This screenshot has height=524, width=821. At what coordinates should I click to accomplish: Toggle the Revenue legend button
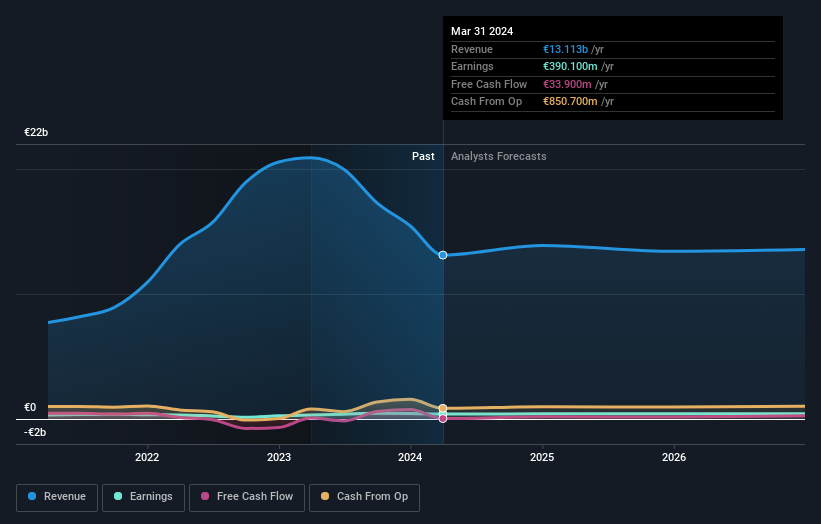click(57, 497)
